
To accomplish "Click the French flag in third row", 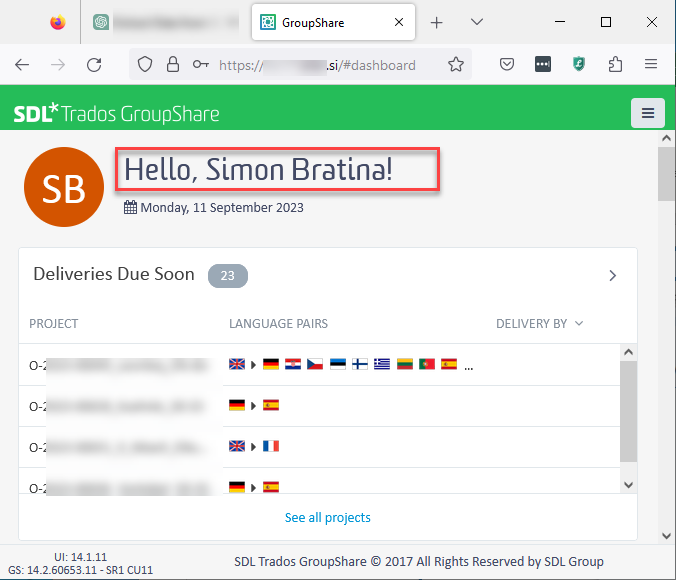I will 271,446.
